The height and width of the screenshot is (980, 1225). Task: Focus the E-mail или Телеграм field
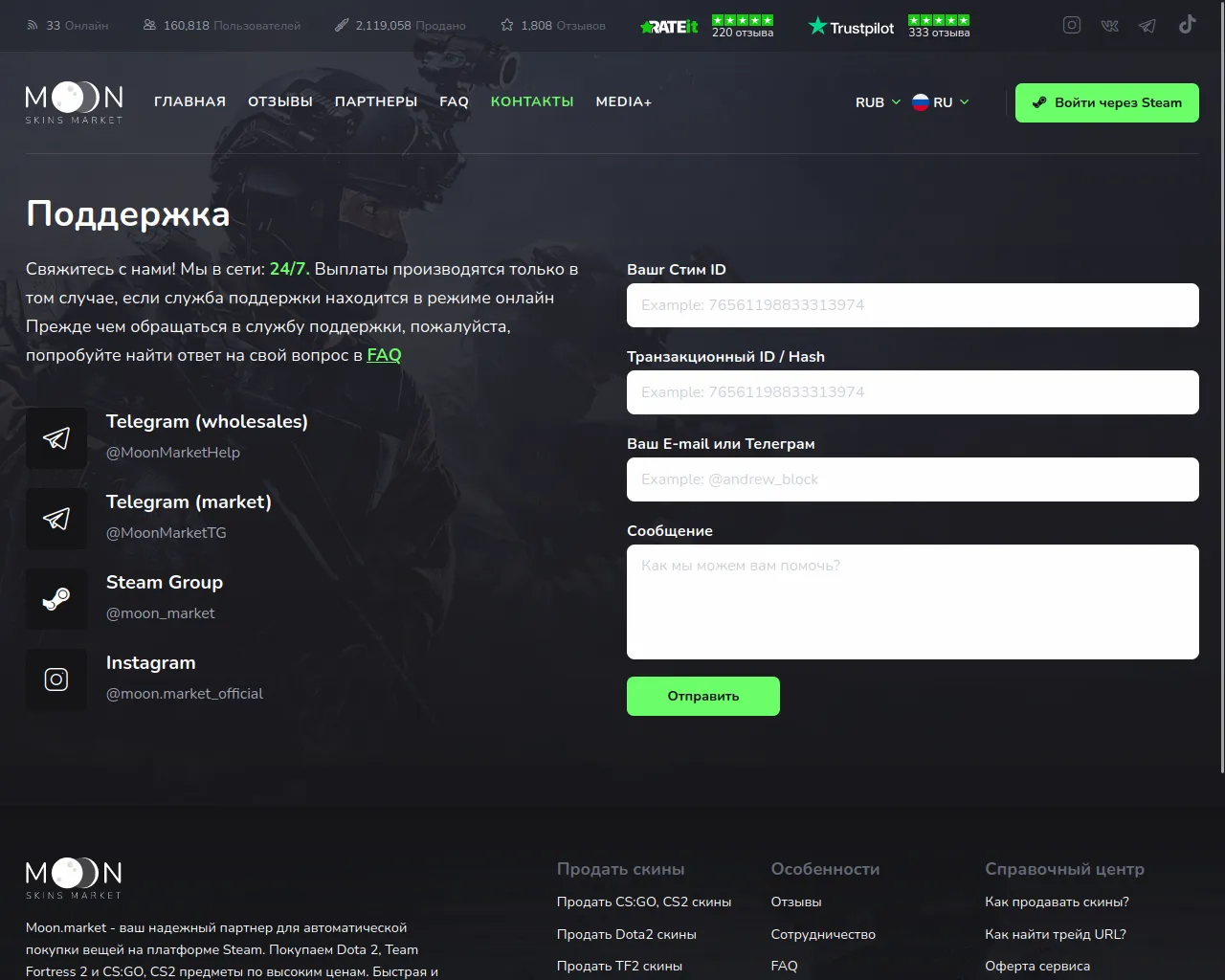(913, 479)
